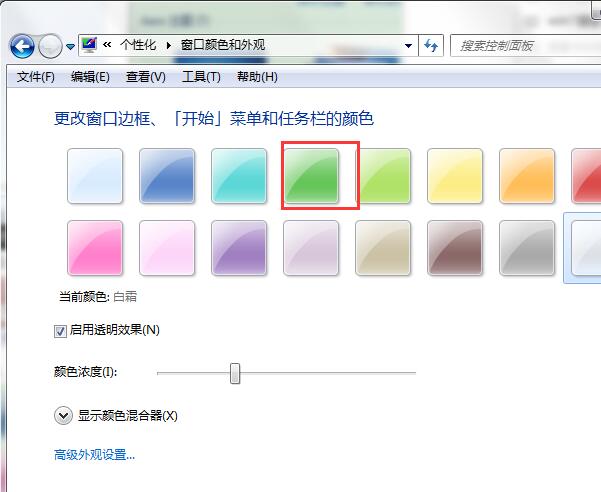
Task: Select the green leaf color swatch
Action: pyautogui.click(x=311, y=176)
